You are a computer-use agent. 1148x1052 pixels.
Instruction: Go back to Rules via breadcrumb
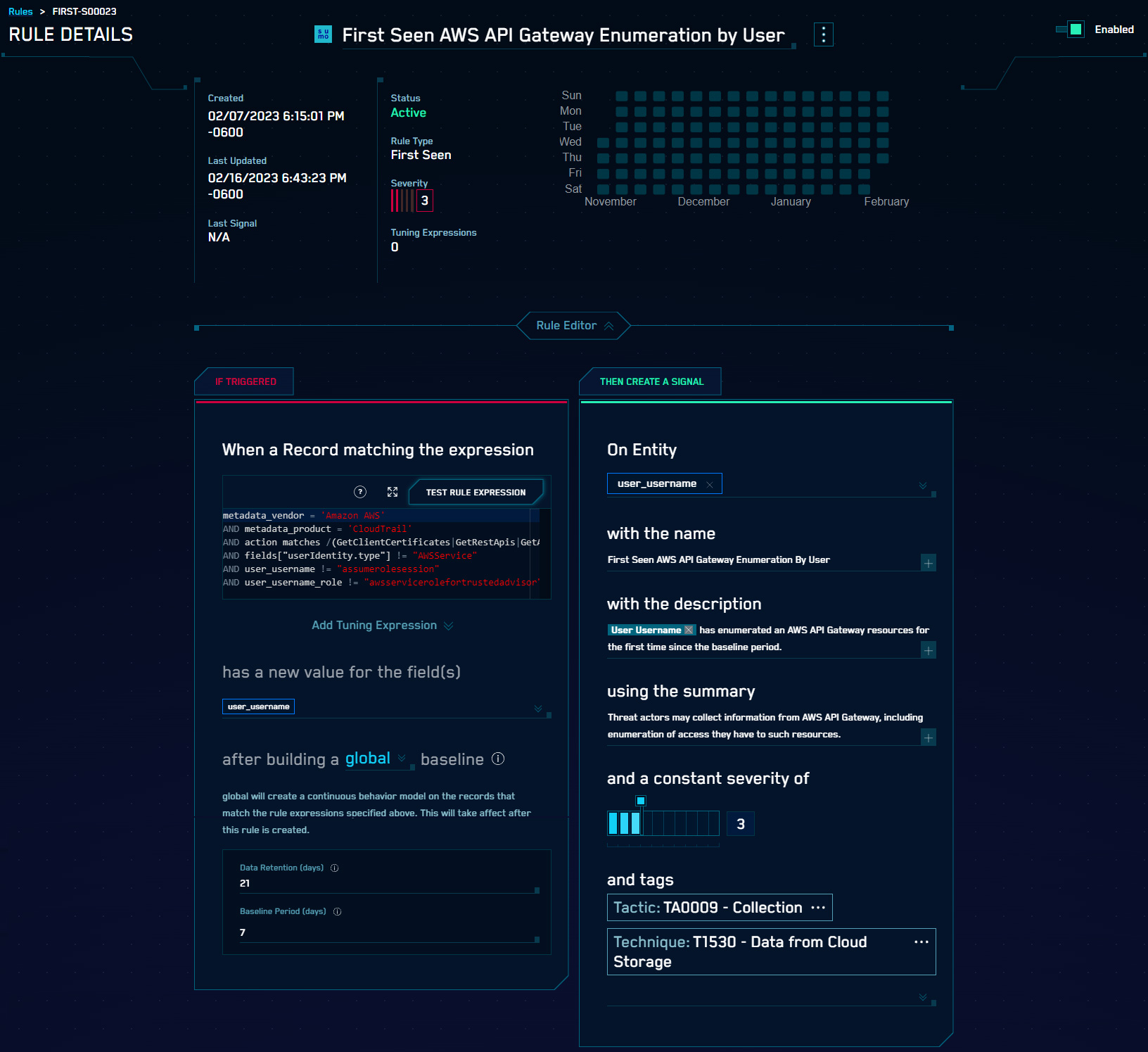20,11
